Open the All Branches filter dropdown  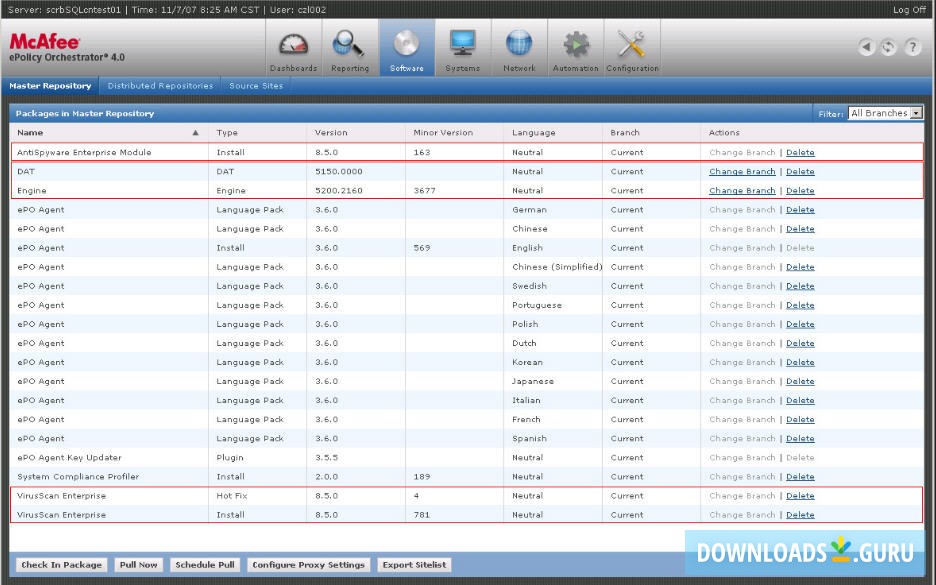coord(886,113)
